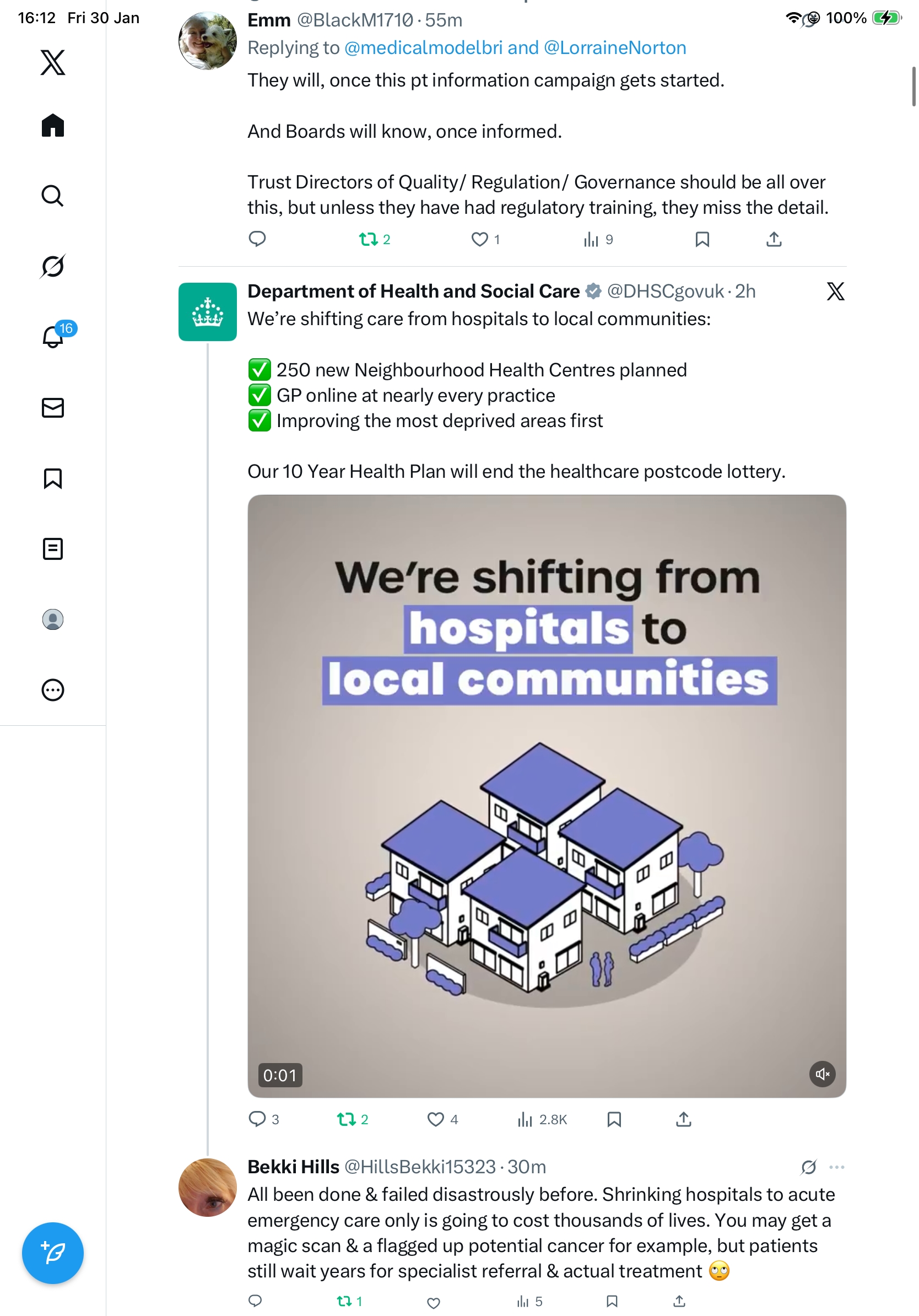Viewport: 919px width, 1316px height.
Task: Open Bookmarks from the left sidebar
Action: 53,478
